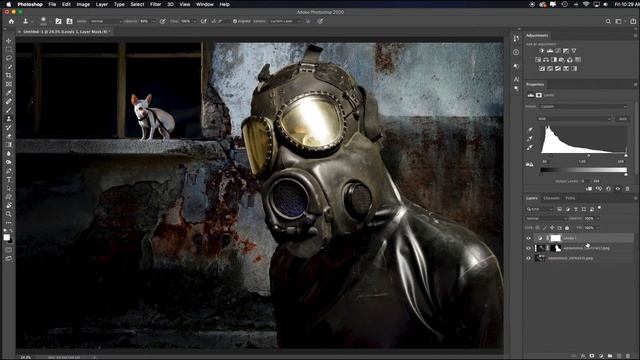Screen dimensions: 640x360
Task: Open layer Opacity dropdown in Layers panel
Action: coord(598,219)
